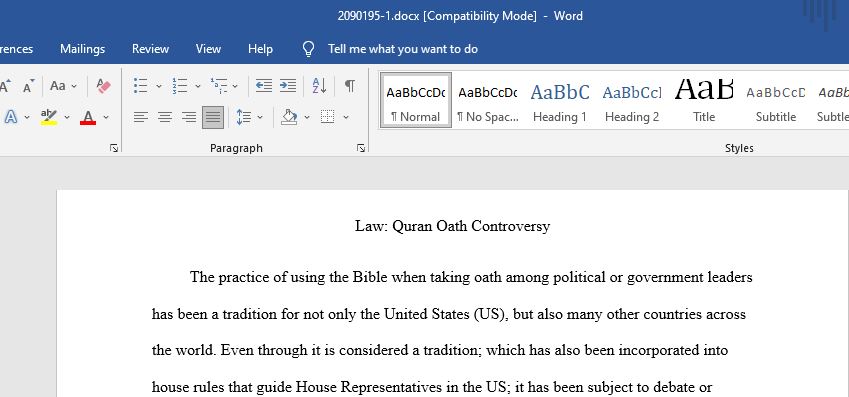Open the Help tab
The height and width of the screenshot is (397, 849).
point(260,49)
